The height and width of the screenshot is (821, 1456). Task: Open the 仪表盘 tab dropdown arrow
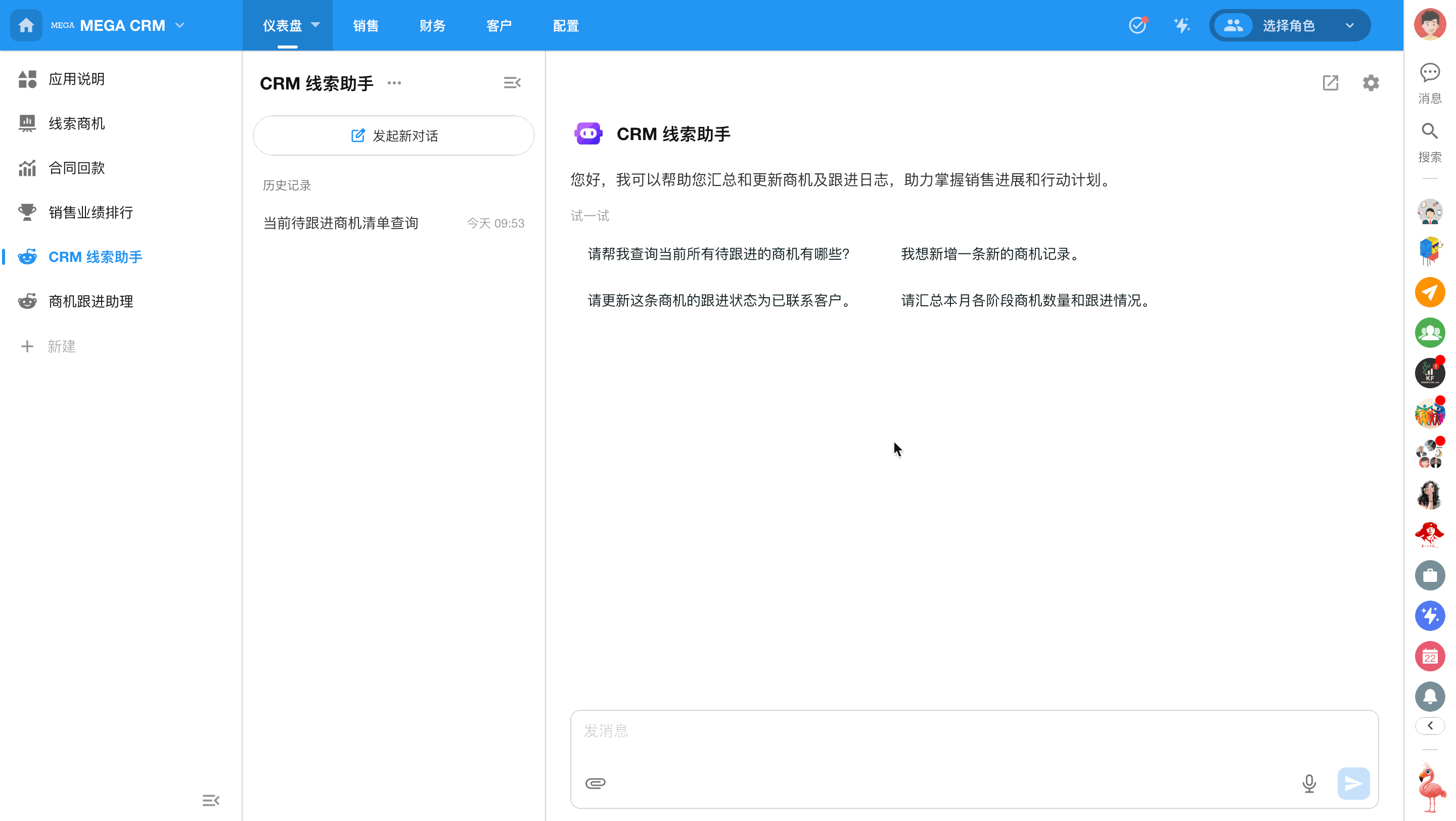coord(315,25)
